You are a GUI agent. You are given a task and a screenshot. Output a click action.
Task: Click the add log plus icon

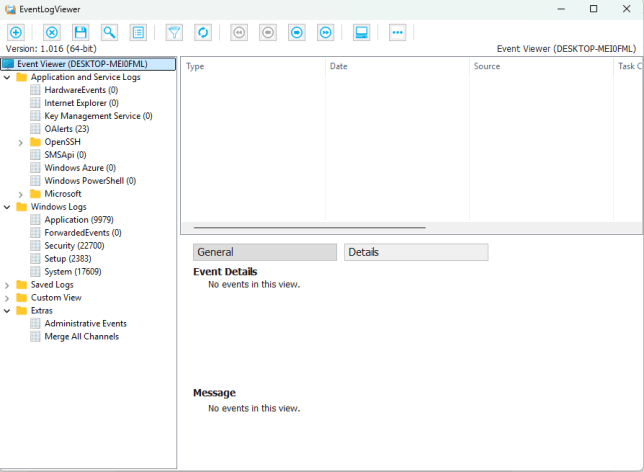16,32
